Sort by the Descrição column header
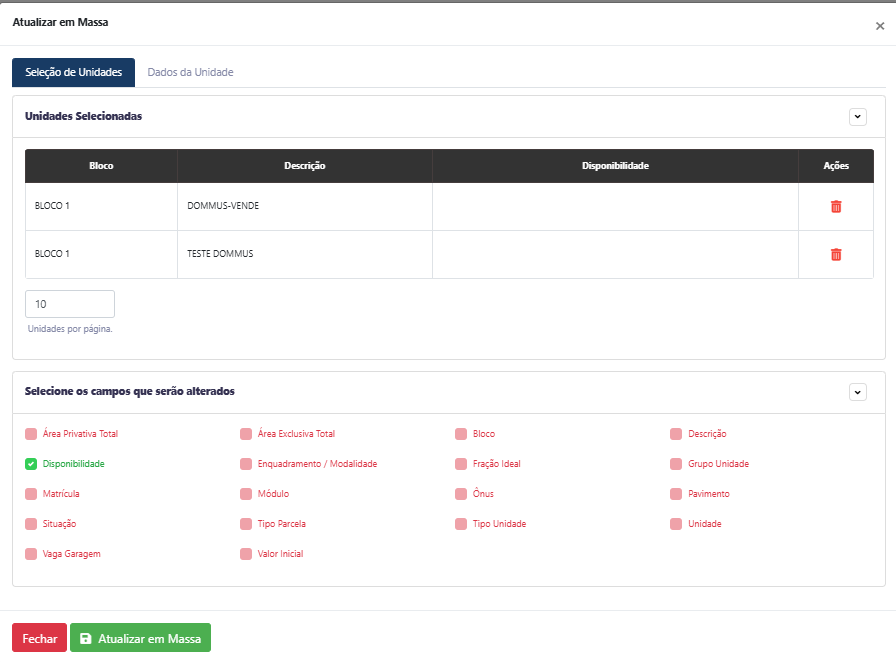The height and width of the screenshot is (662, 896). (x=304, y=166)
